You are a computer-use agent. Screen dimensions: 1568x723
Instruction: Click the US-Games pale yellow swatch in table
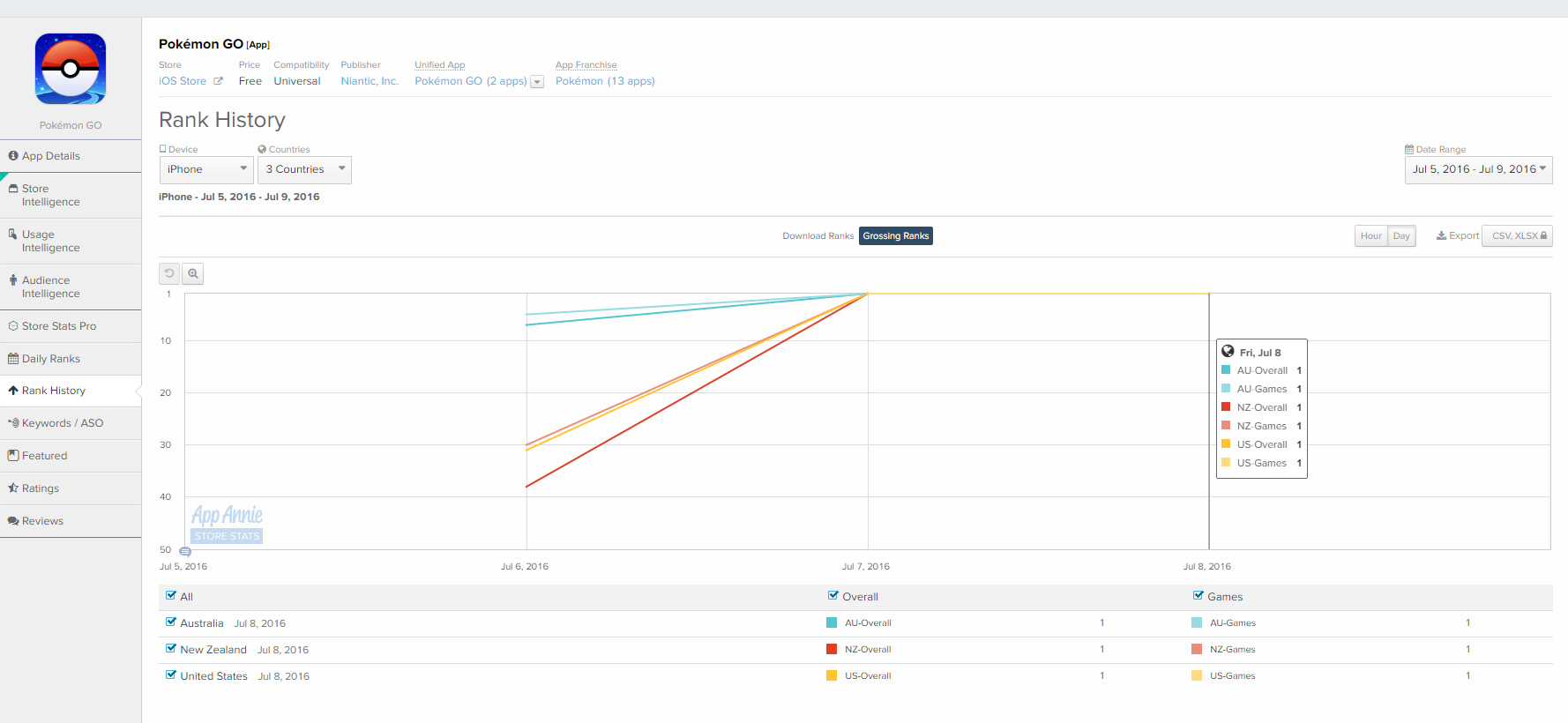tap(1197, 675)
